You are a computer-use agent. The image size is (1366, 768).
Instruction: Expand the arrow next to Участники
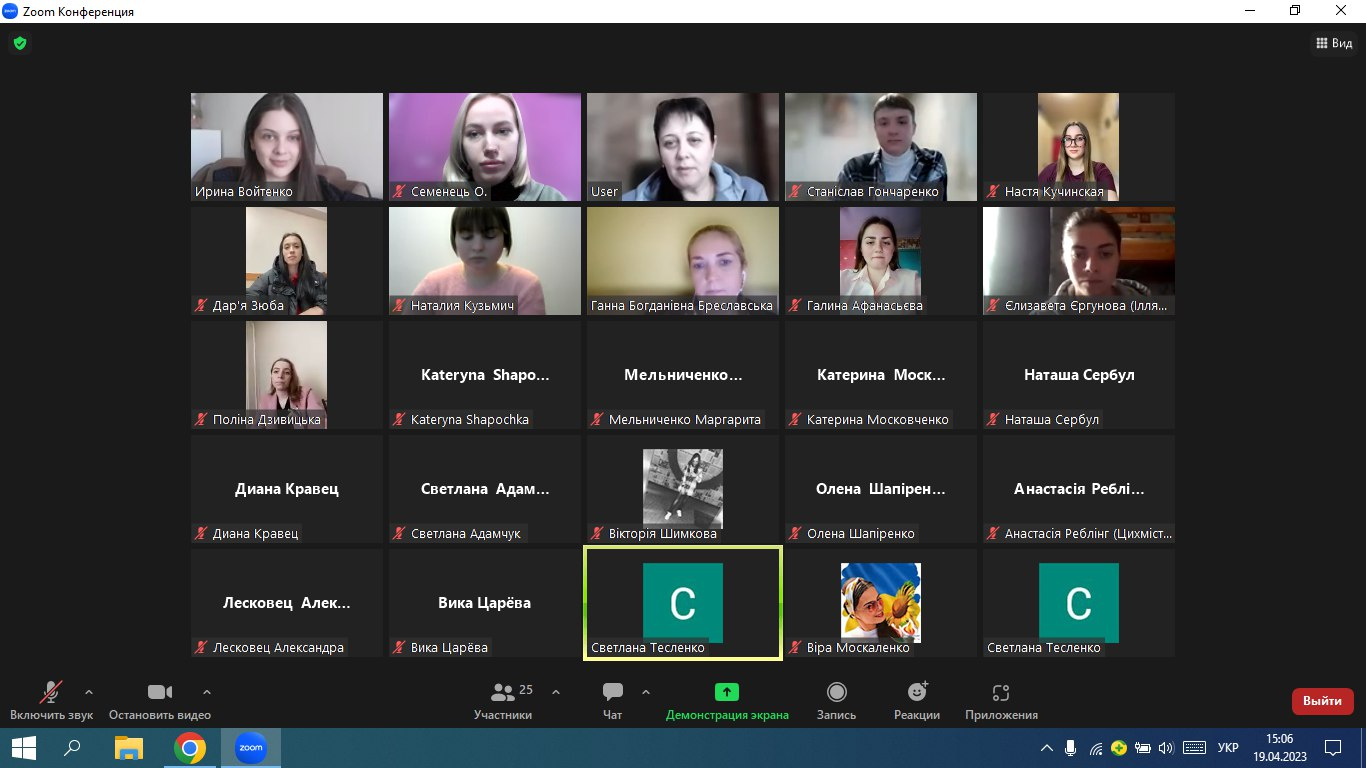click(x=556, y=691)
